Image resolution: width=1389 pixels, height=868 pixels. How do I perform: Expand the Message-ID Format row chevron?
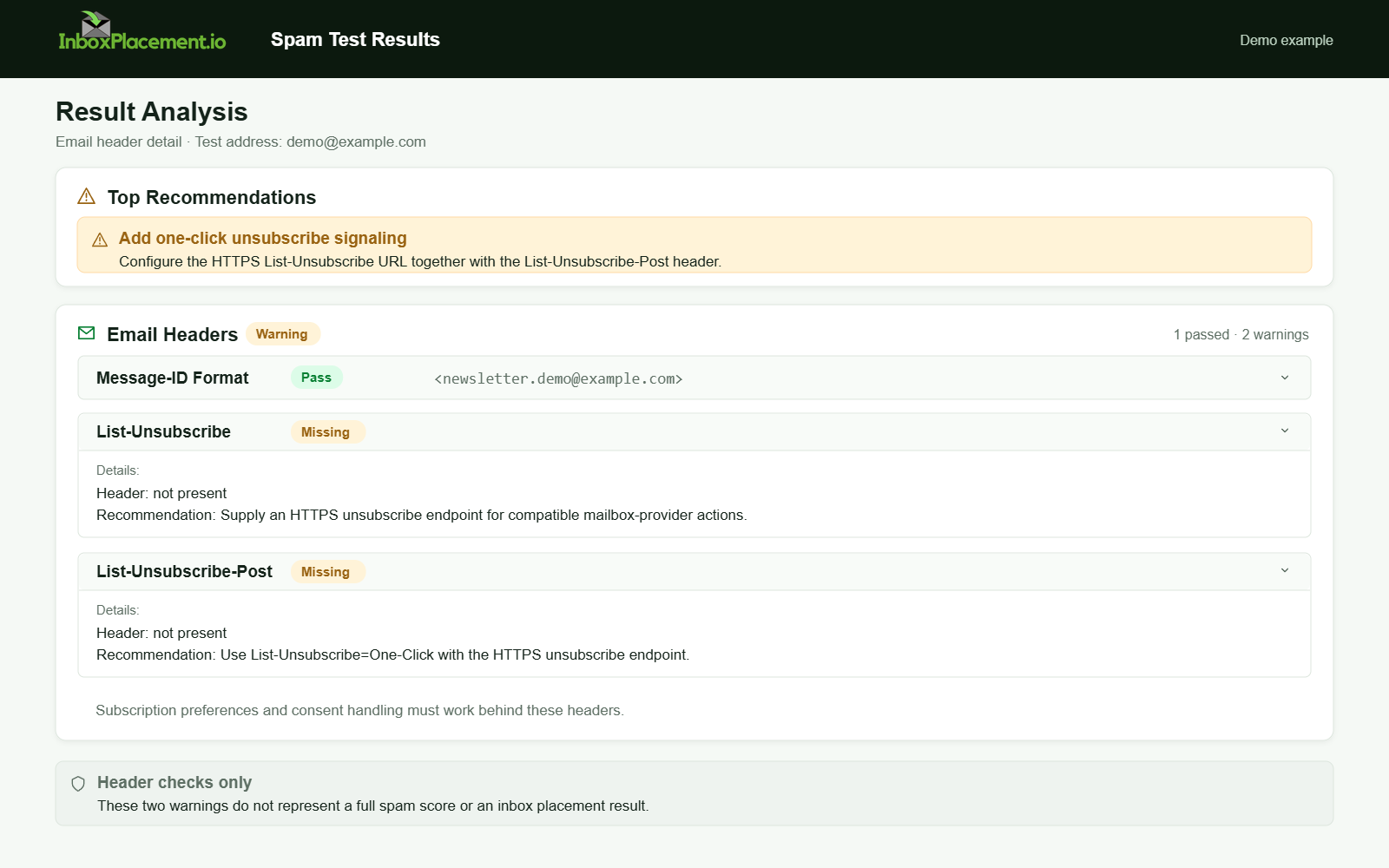(1285, 378)
